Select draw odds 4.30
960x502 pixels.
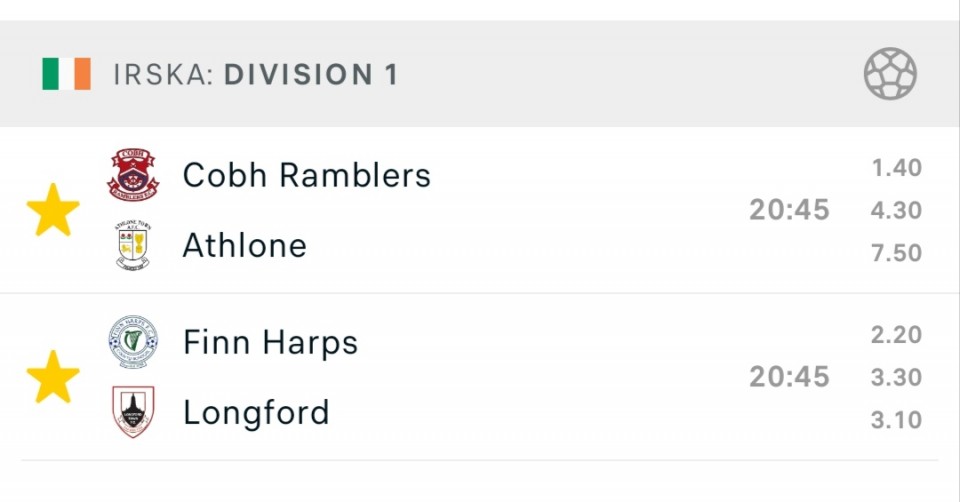896,210
